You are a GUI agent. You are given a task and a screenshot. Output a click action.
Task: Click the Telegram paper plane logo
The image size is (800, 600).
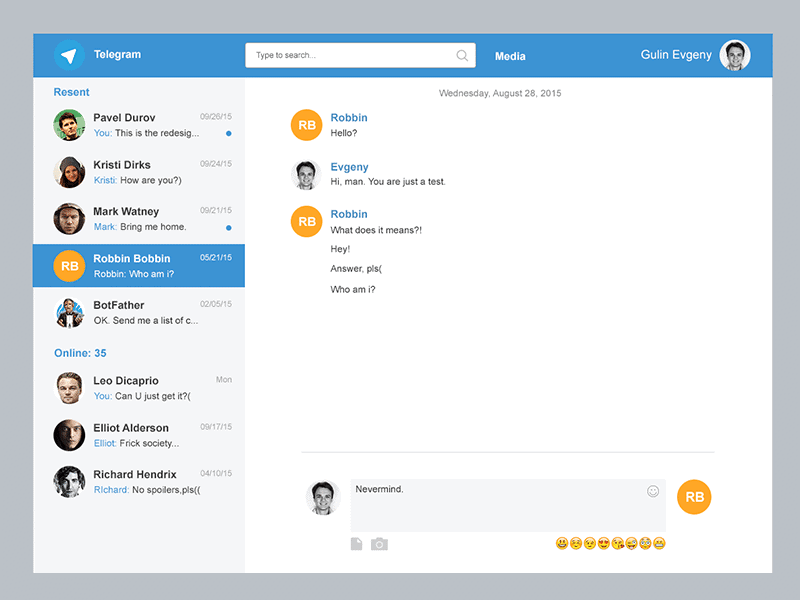(x=69, y=55)
